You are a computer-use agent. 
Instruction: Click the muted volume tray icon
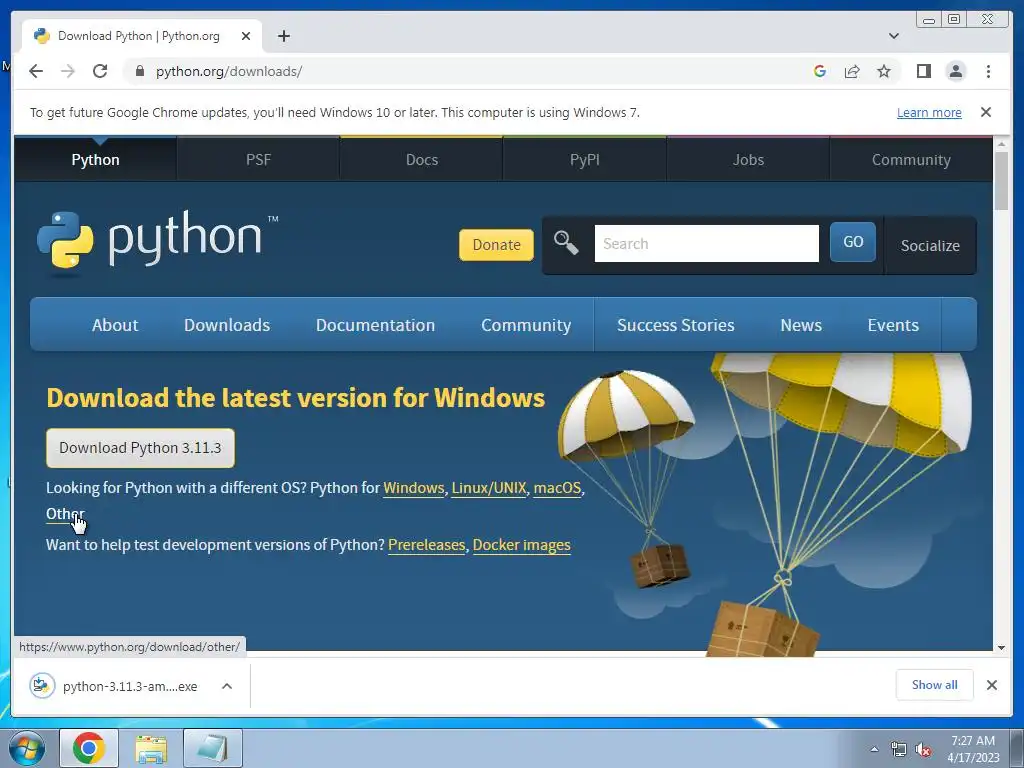(x=923, y=750)
